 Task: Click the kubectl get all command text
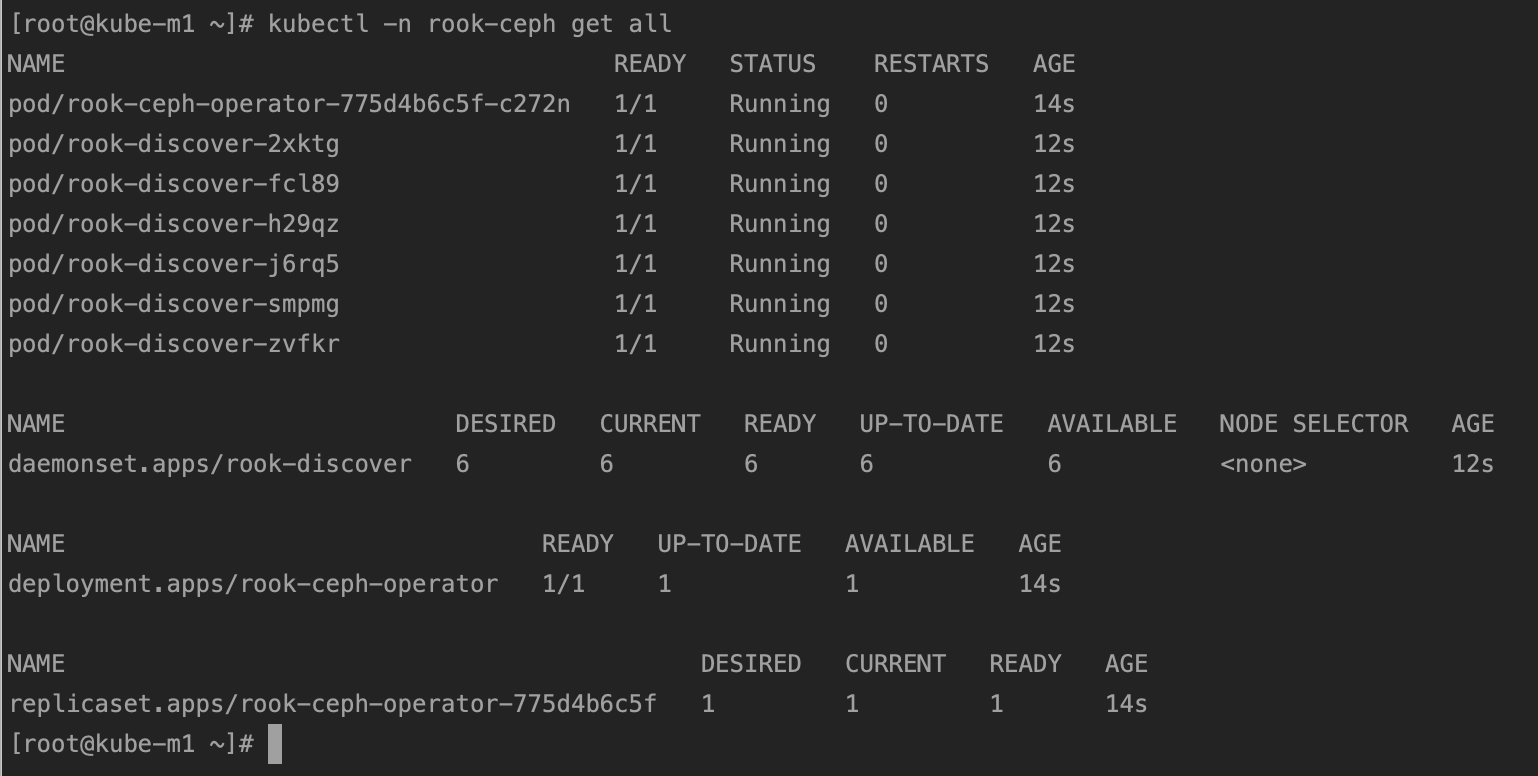[x=470, y=24]
